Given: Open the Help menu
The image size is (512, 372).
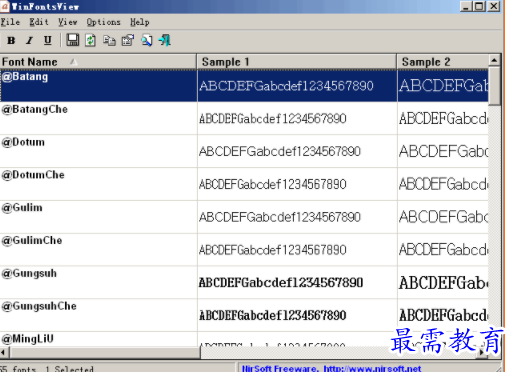Looking at the screenshot, I should [140, 22].
